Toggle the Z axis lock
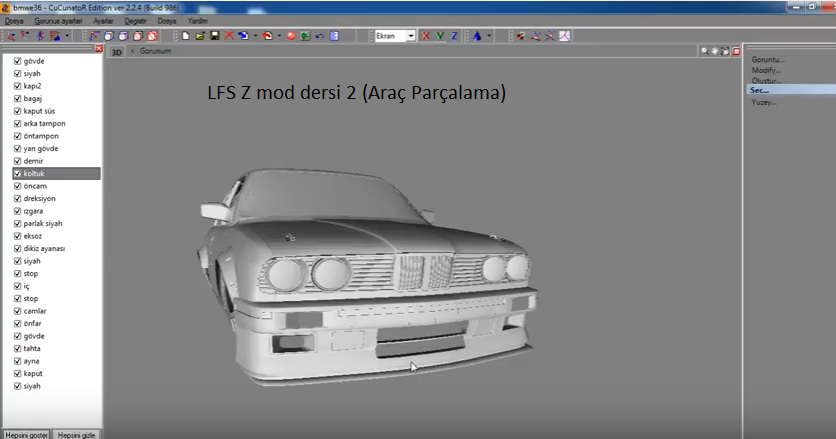836x439 pixels. [454, 36]
